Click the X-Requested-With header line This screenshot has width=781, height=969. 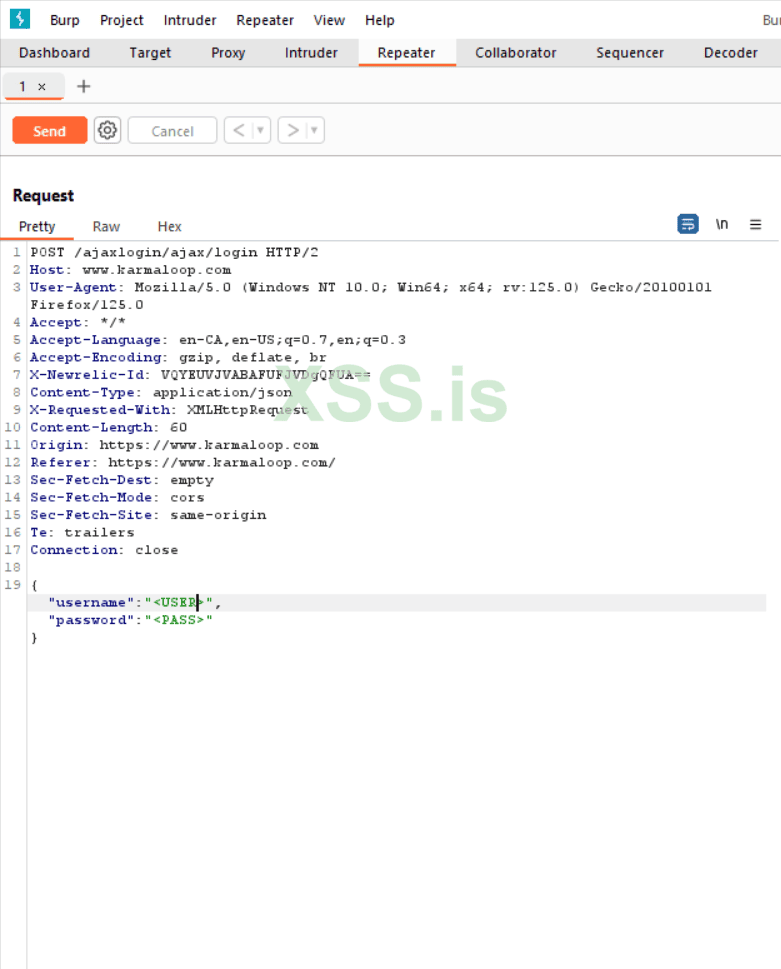pos(169,410)
